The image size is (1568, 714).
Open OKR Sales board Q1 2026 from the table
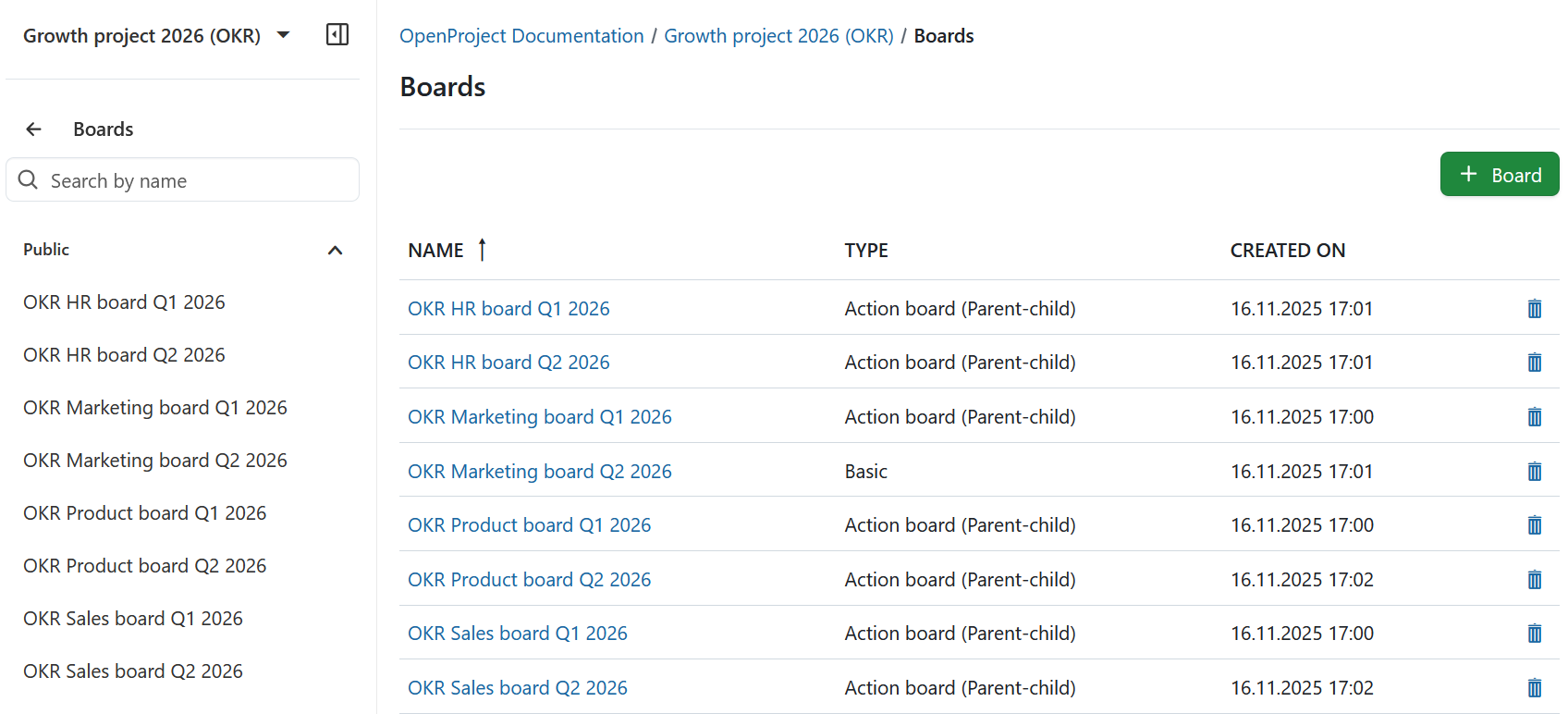(x=518, y=634)
